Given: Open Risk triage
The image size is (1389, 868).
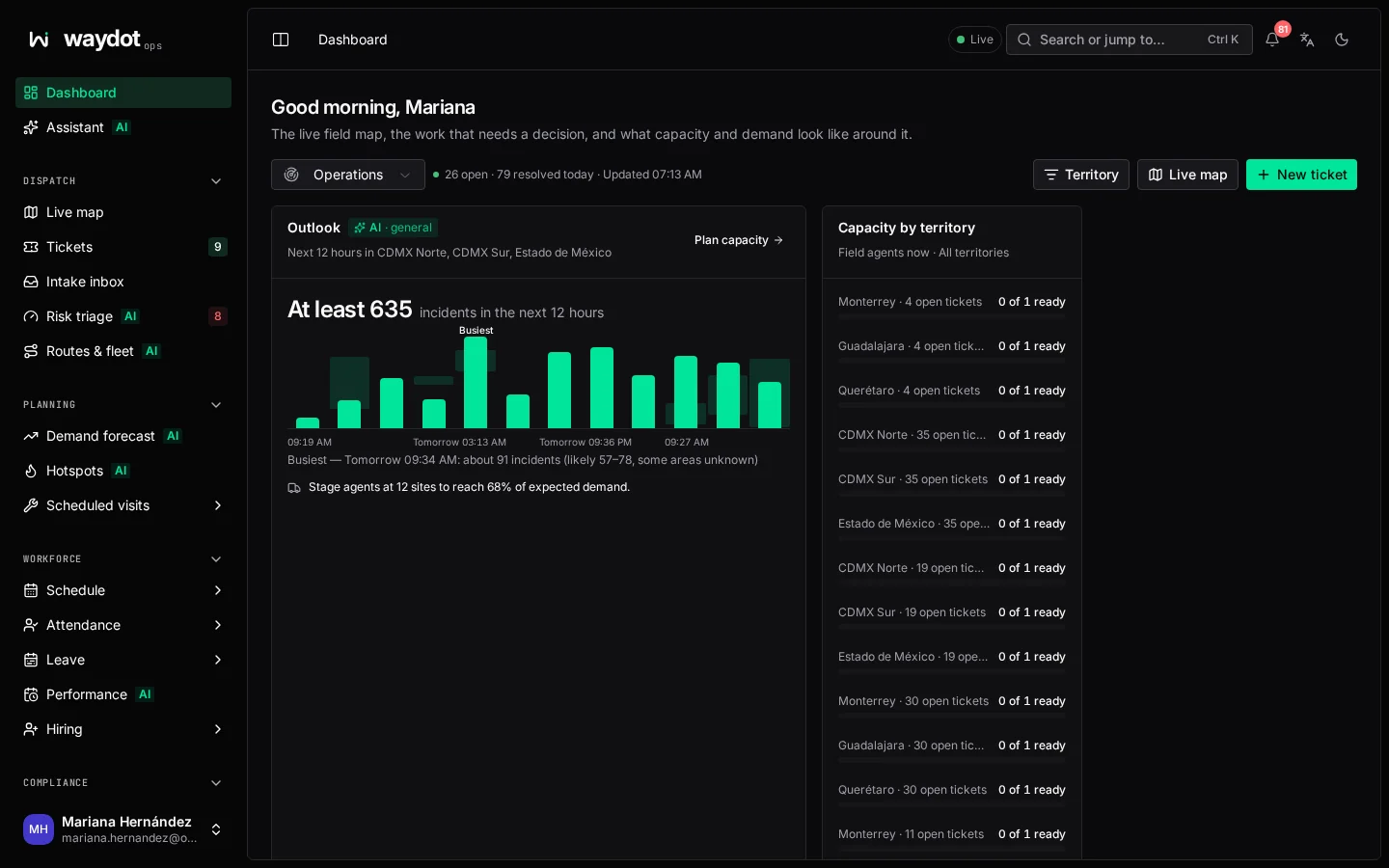Looking at the screenshot, I should coord(123,316).
